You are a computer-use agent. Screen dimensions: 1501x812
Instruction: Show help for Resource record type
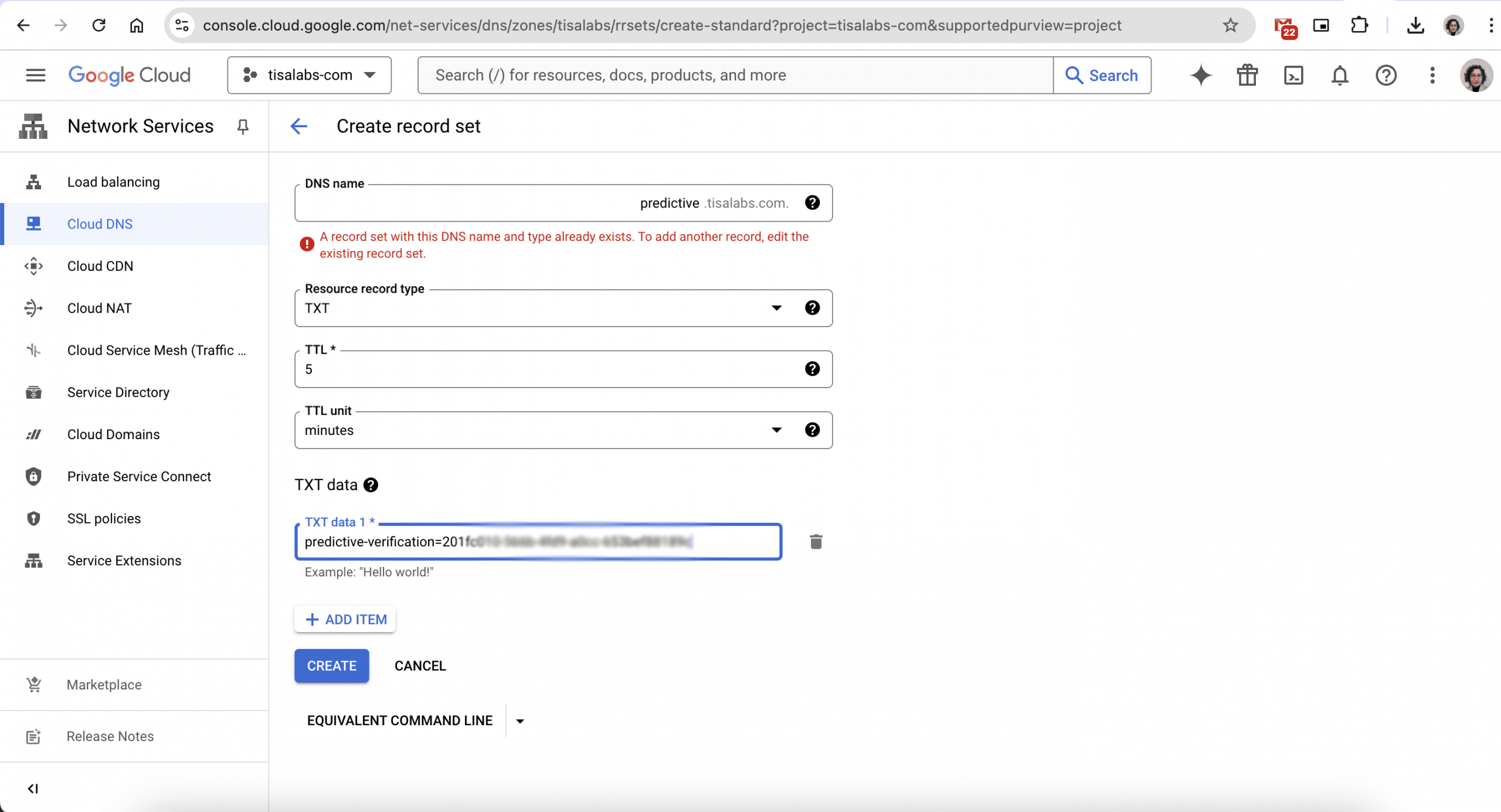pyautogui.click(x=812, y=308)
